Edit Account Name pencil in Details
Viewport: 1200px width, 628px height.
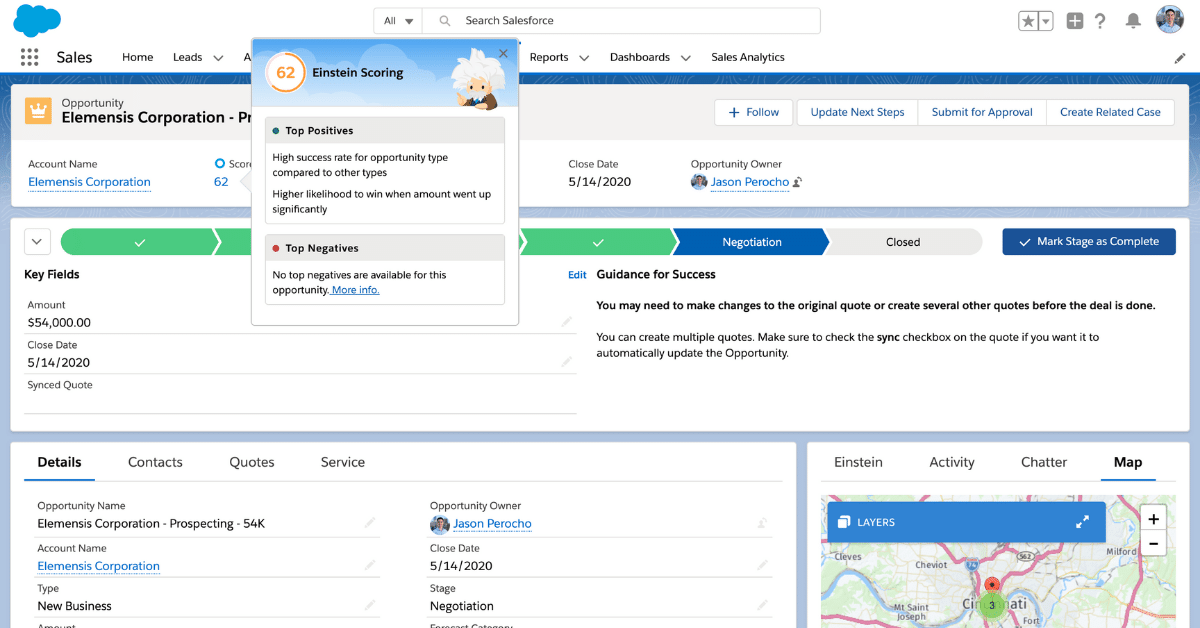click(x=370, y=566)
